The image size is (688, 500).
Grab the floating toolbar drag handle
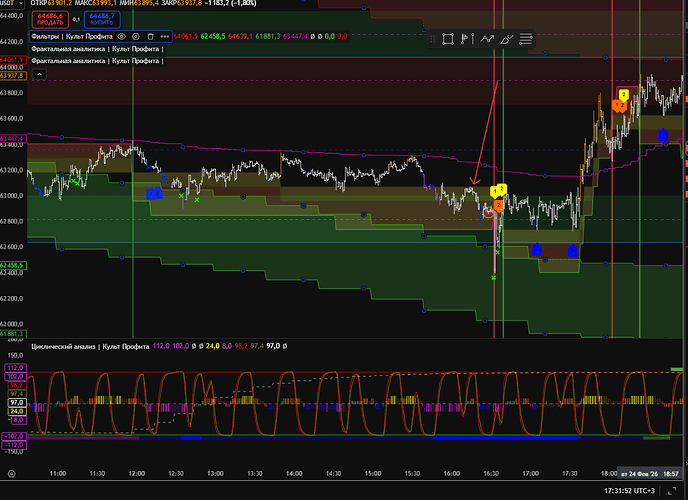(x=431, y=39)
